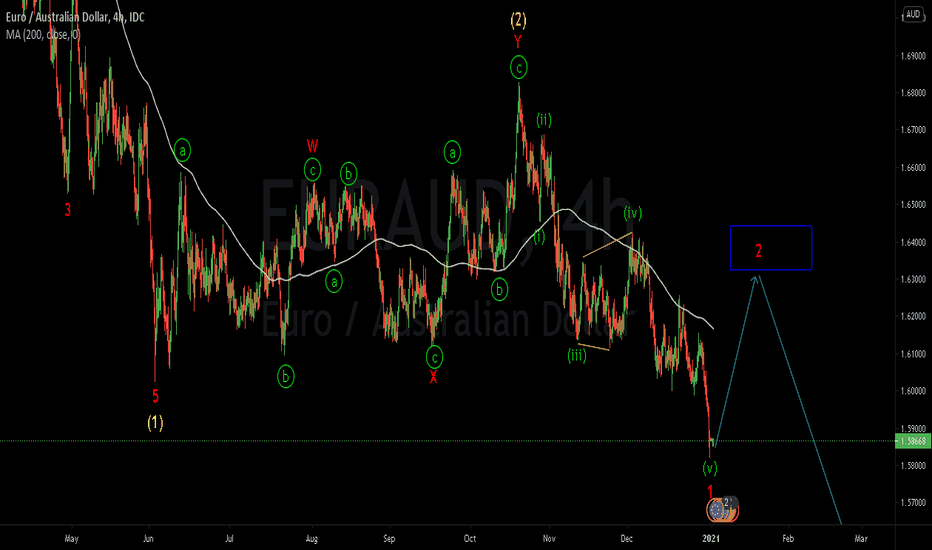Select the green (iv) wave label
932x550 pixels.
coord(632,213)
